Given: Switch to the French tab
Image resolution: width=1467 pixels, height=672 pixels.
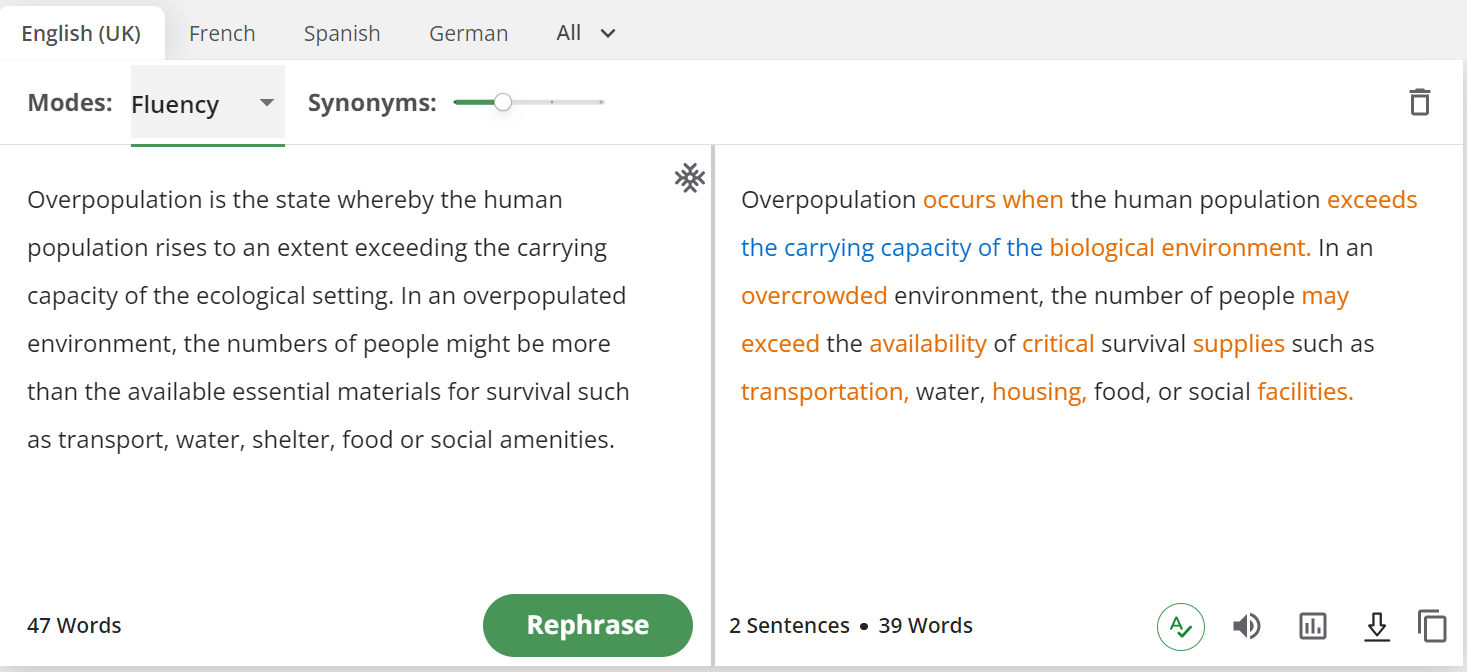Looking at the screenshot, I should 222,34.
